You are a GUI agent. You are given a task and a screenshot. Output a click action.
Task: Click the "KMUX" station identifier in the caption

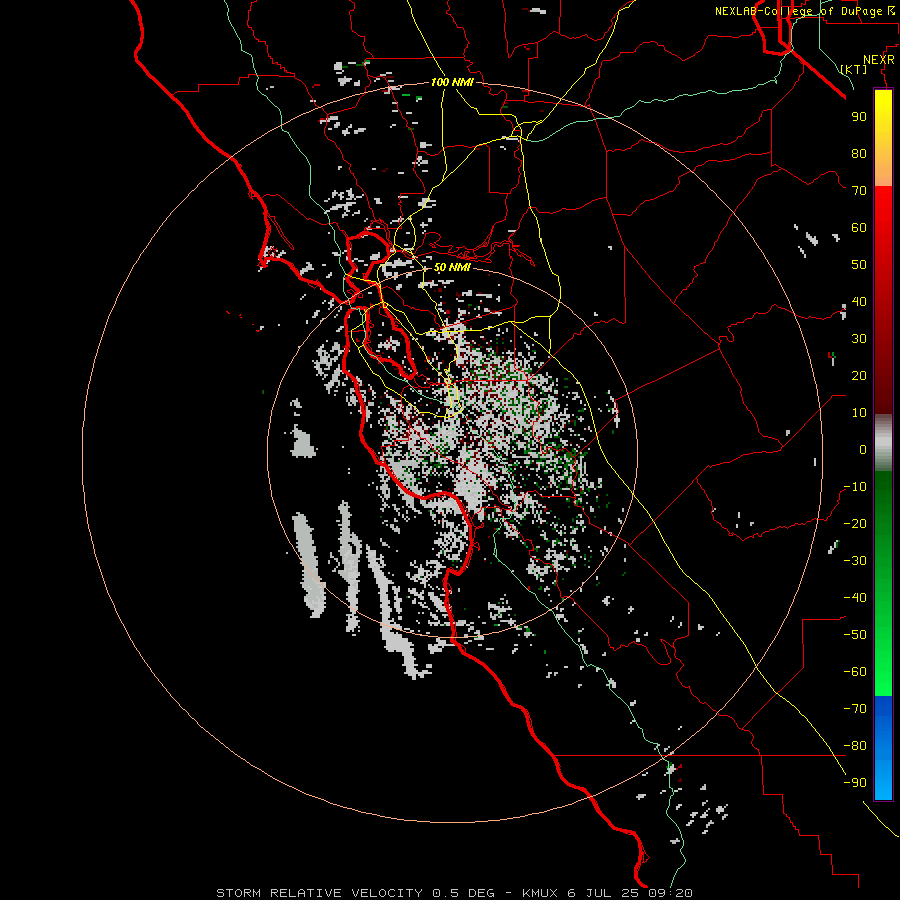540,893
